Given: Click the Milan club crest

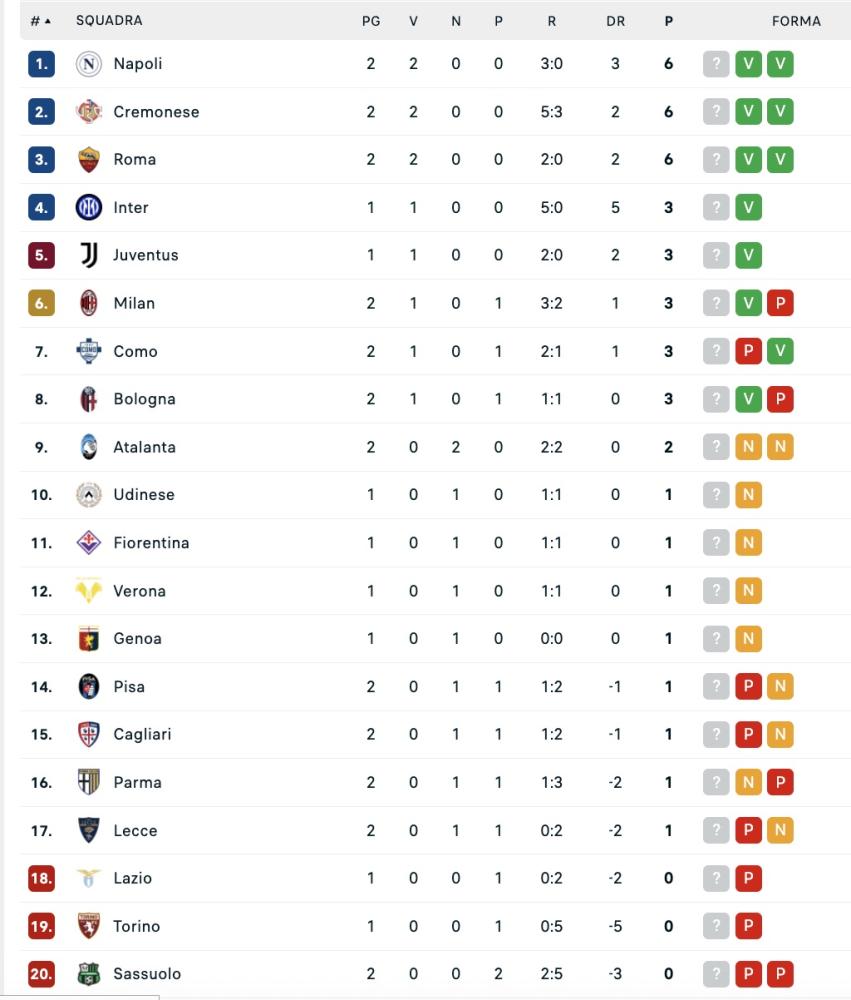Looking at the screenshot, I should (89, 303).
